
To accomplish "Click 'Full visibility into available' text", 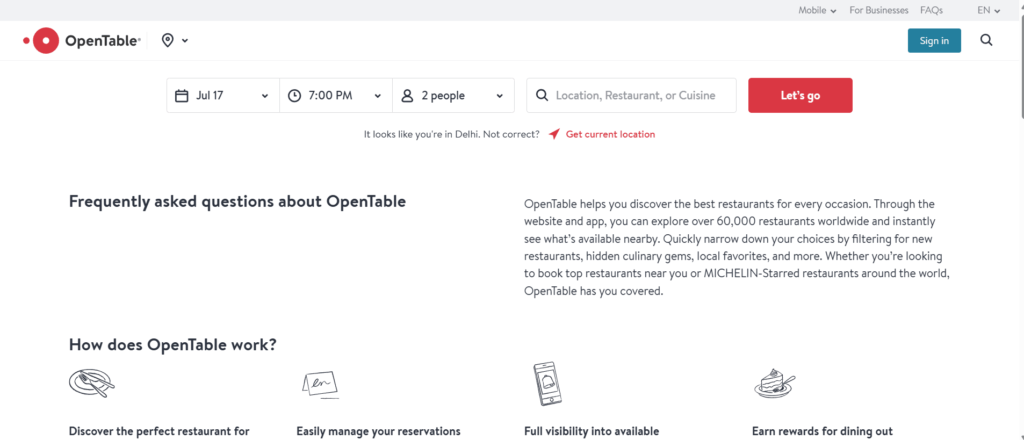I will [591, 432].
